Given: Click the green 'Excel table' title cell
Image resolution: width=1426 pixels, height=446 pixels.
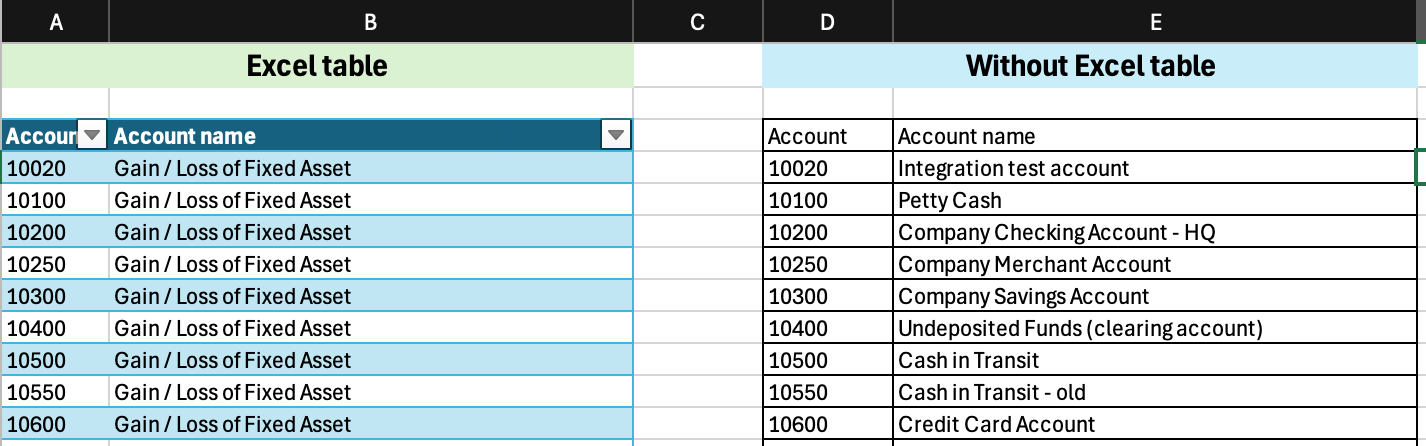Looking at the screenshot, I should pos(317,66).
